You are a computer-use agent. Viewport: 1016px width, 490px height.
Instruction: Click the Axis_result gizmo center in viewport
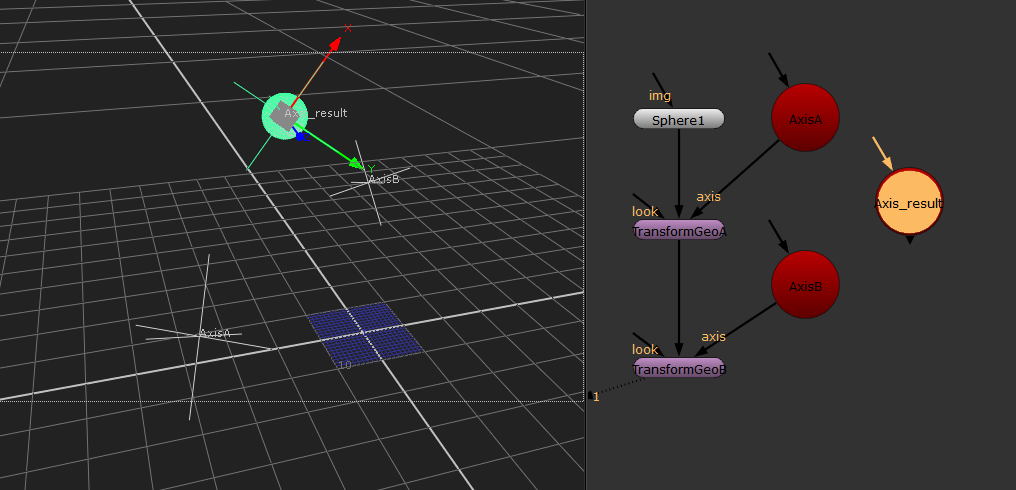pos(285,115)
